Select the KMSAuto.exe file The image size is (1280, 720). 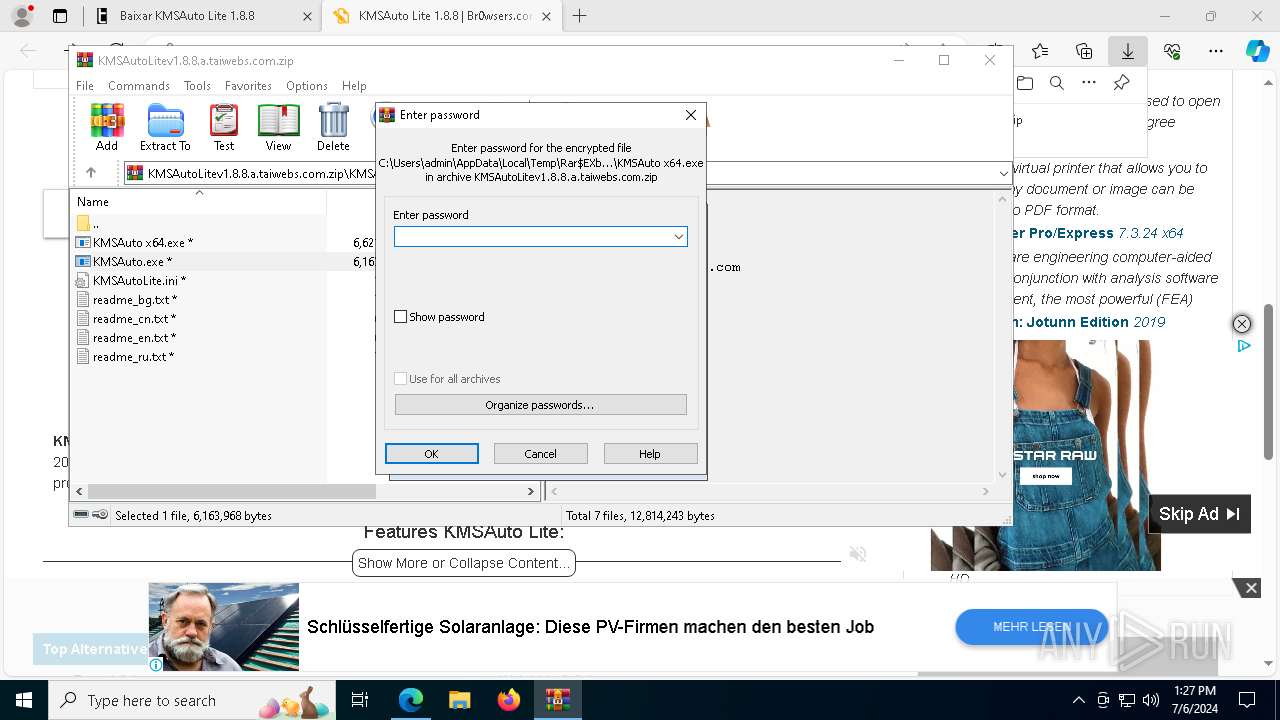click(132, 261)
